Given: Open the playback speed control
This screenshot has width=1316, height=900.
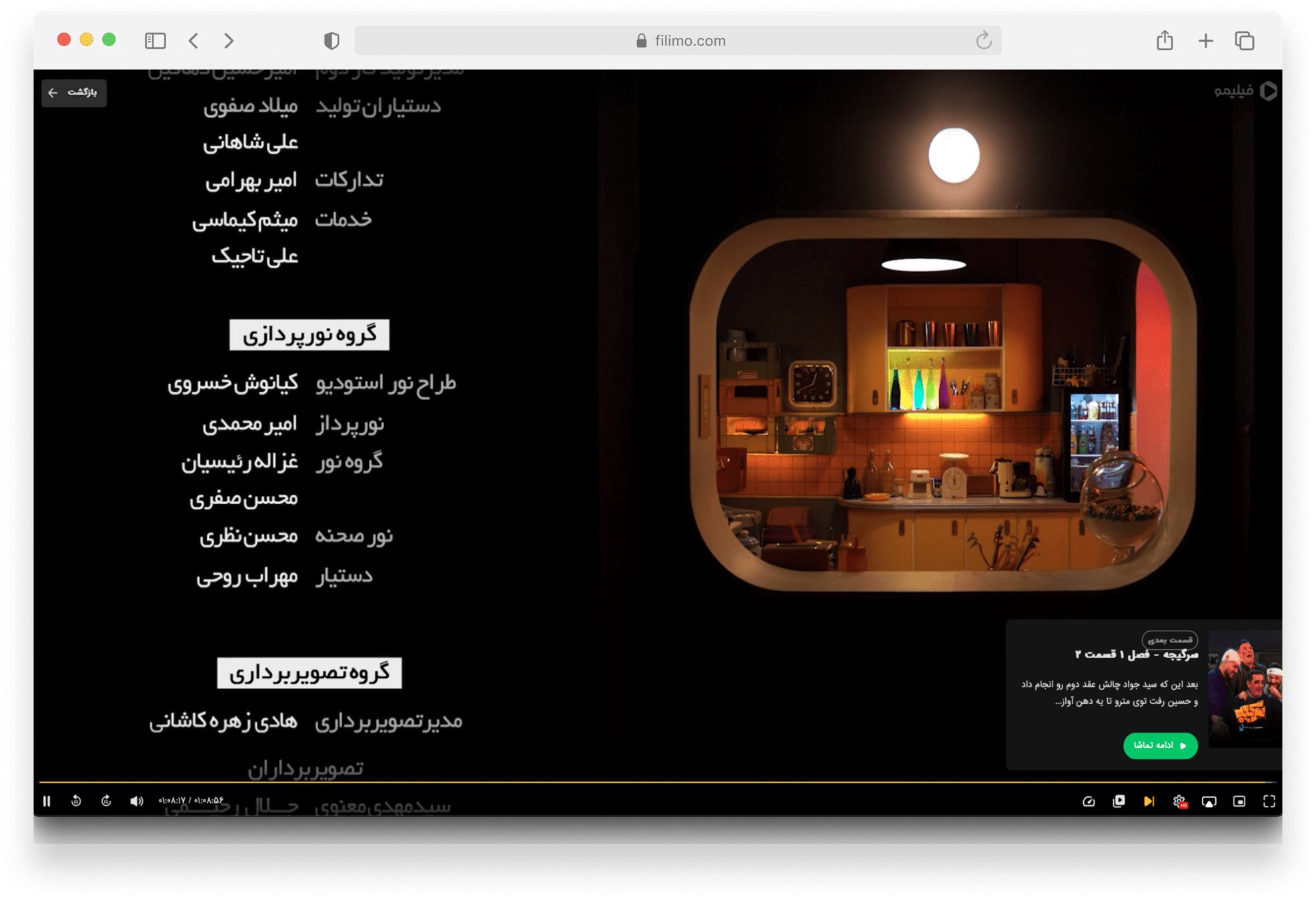Looking at the screenshot, I should click(1089, 801).
